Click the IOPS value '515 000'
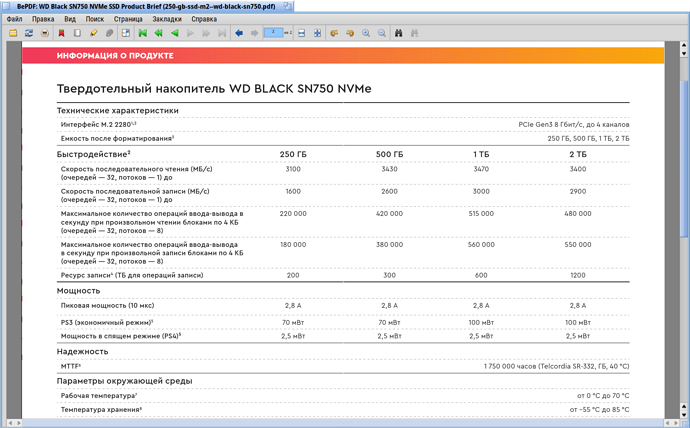 (481, 213)
